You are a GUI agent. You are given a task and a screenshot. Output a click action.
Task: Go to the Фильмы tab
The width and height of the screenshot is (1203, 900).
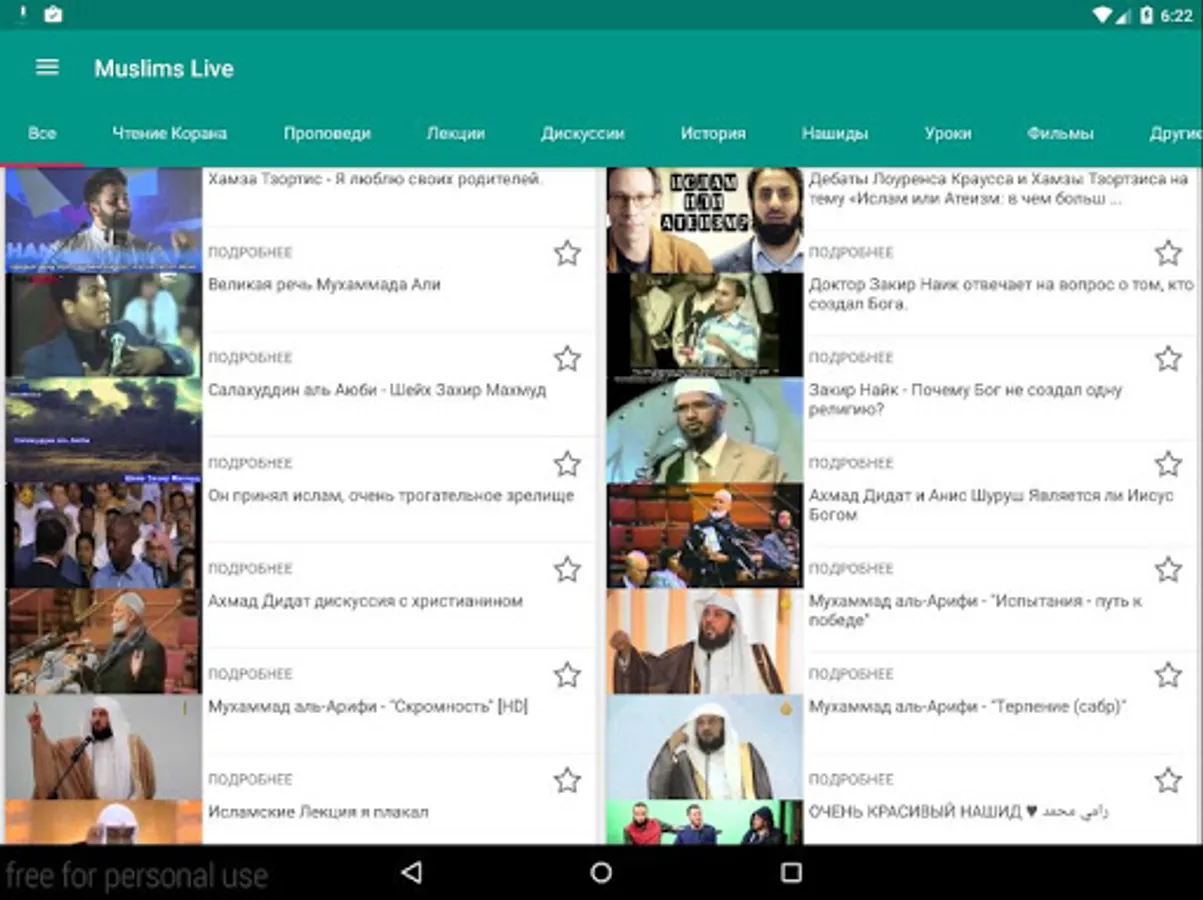pyautogui.click(x=1060, y=133)
